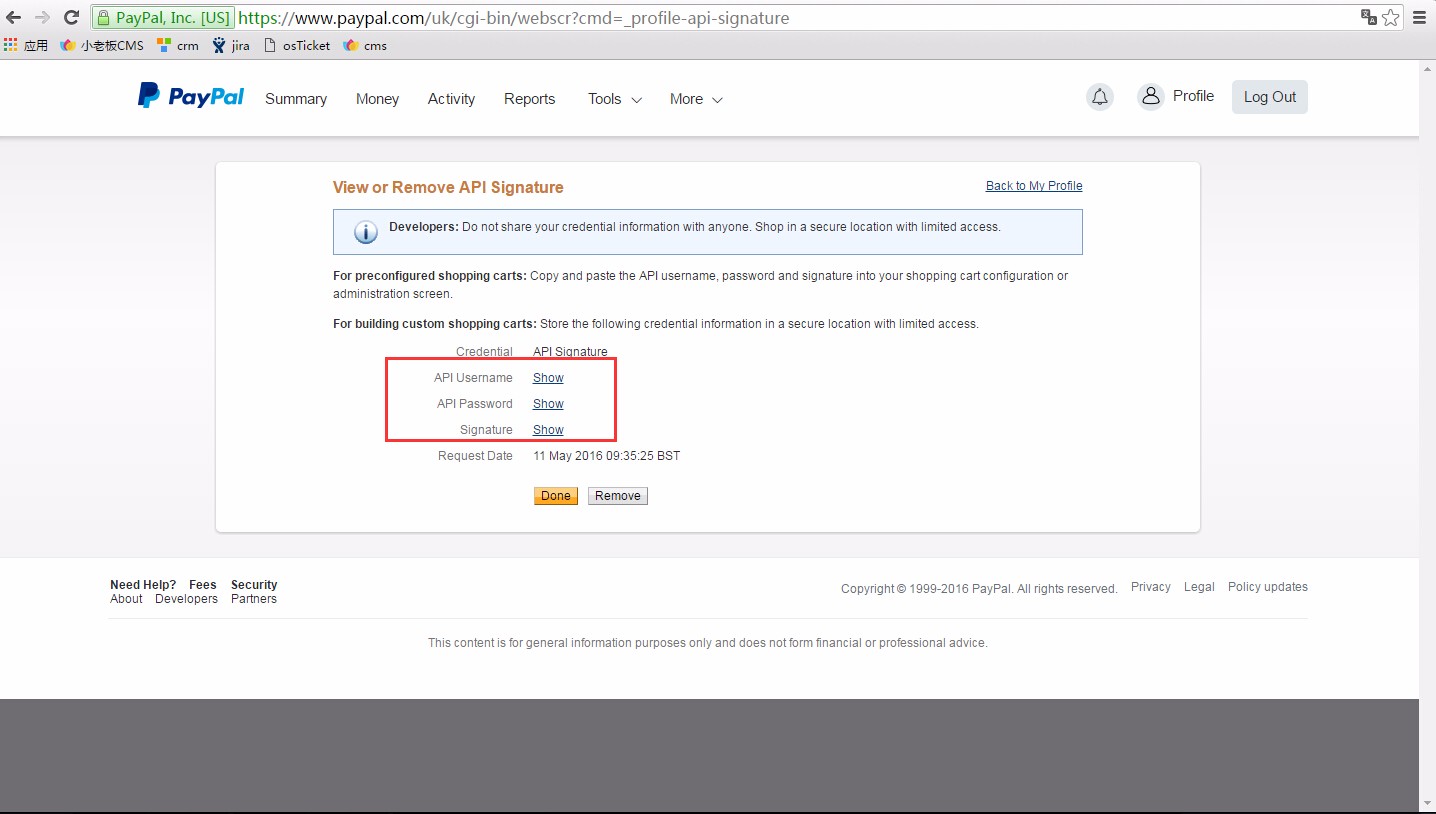Open the Partners footer link
1436x814 pixels.
pos(254,599)
